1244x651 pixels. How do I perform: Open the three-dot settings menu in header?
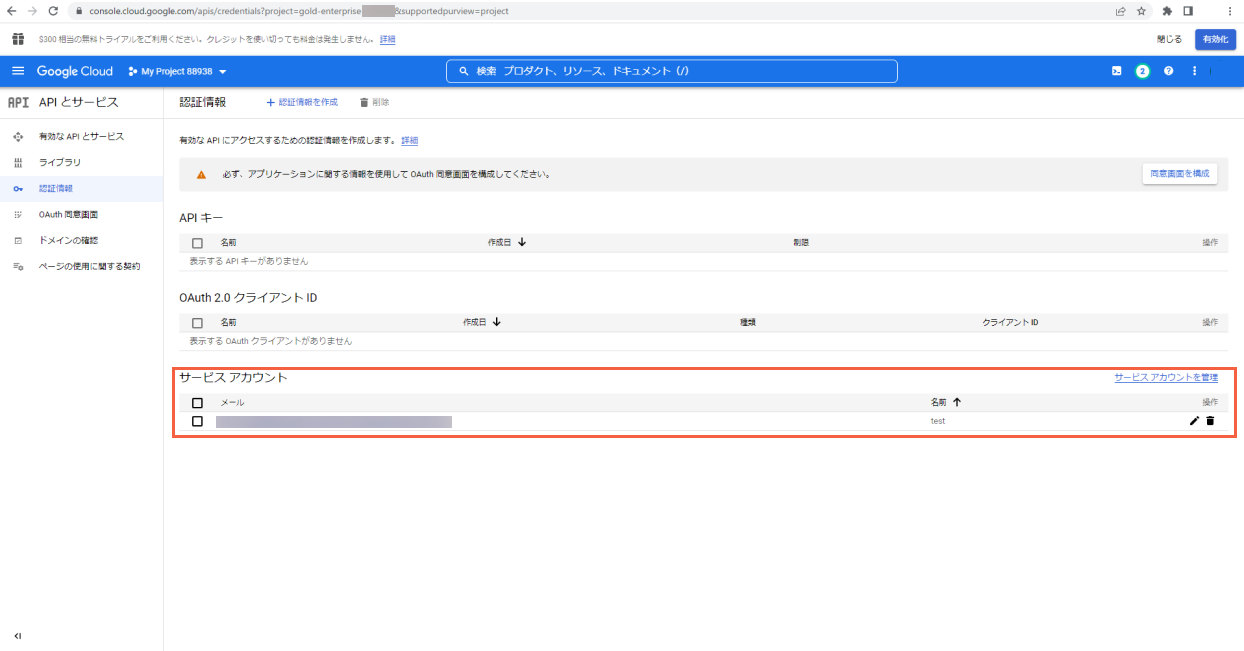(x=1194, y=71)
